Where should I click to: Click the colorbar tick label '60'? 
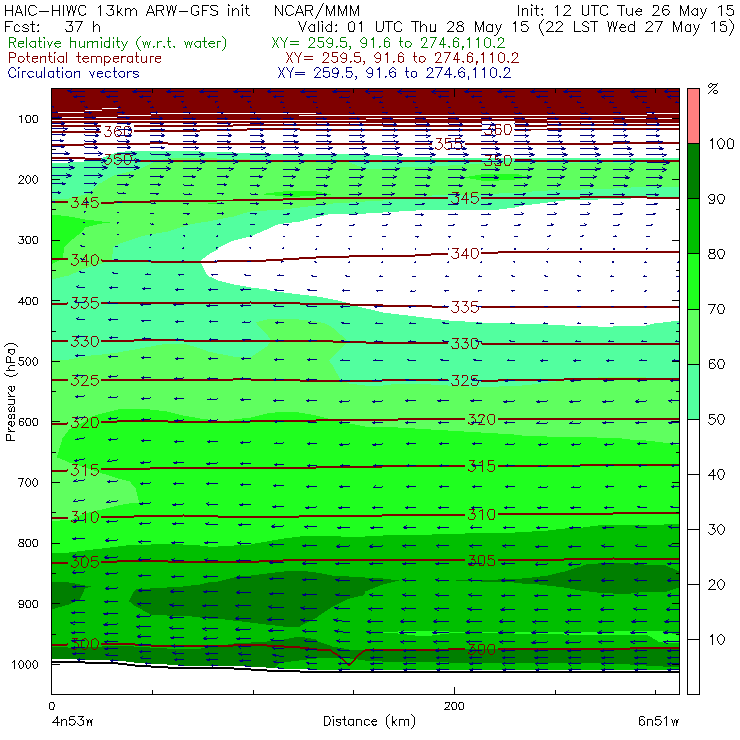(x=716, y=364)
